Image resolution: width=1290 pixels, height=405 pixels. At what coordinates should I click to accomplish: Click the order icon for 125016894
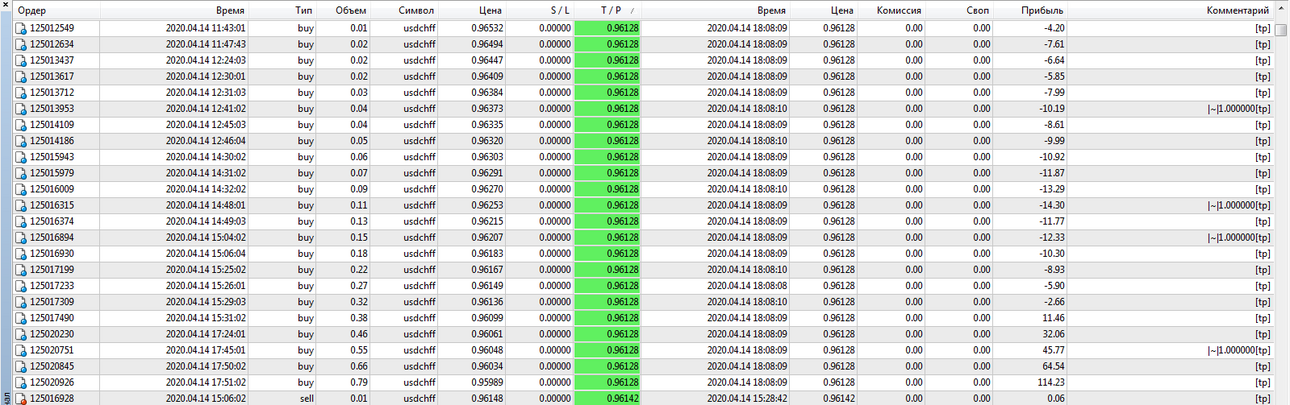point(21,237)
